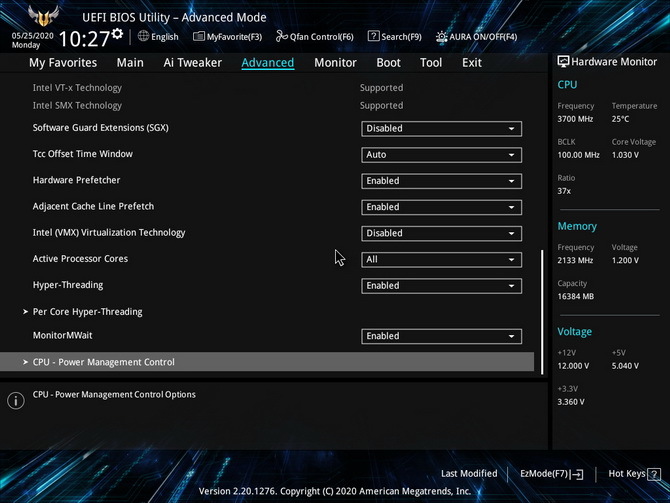Click the EzMode exit arrow icon
The height and width of the screenshot is (503, 670).
click(x=576, y=474)
